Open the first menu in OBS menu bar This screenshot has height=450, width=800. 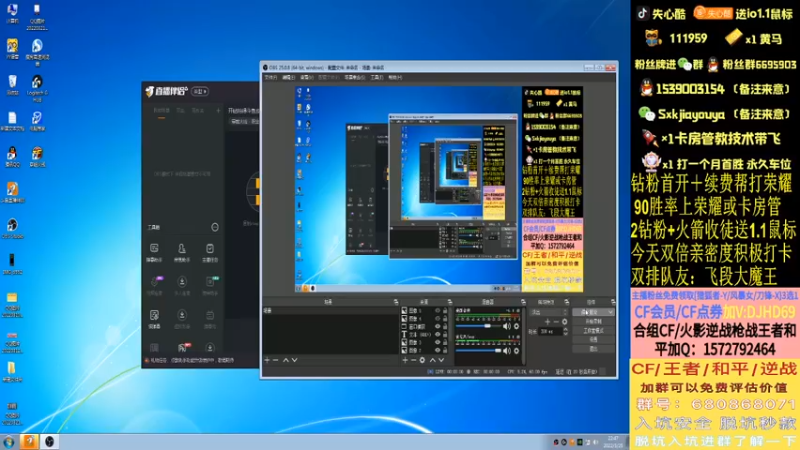pos(271,78)
